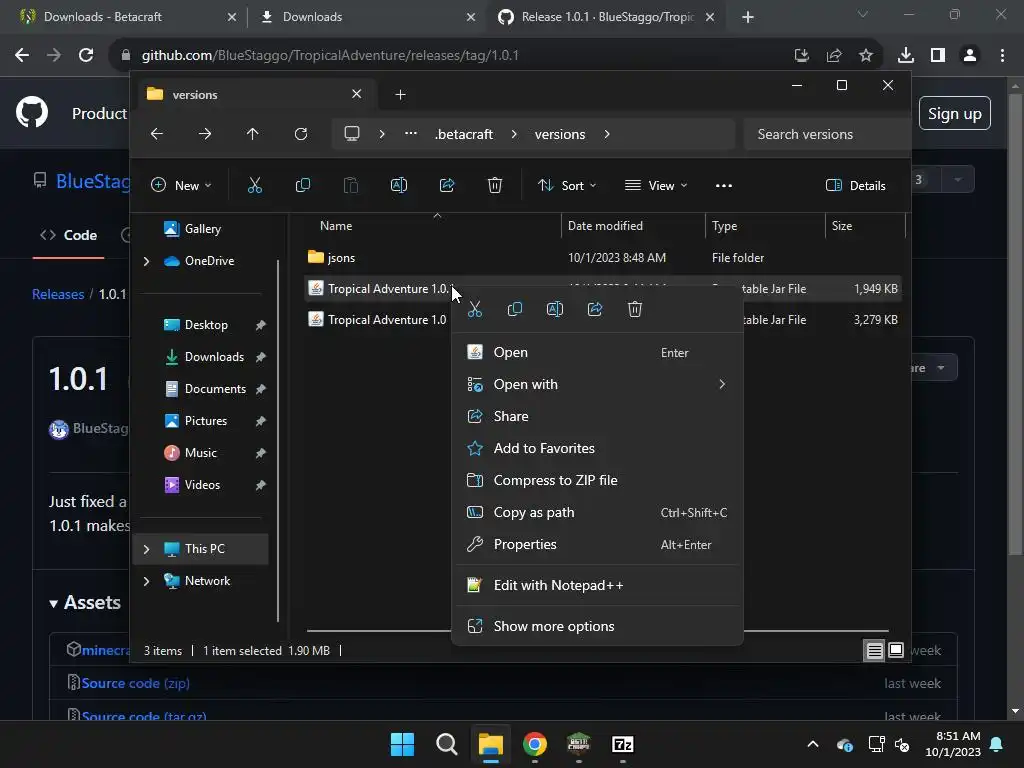Expand the Network tree node
The image size is (1024, 768).
coord(146,581)
